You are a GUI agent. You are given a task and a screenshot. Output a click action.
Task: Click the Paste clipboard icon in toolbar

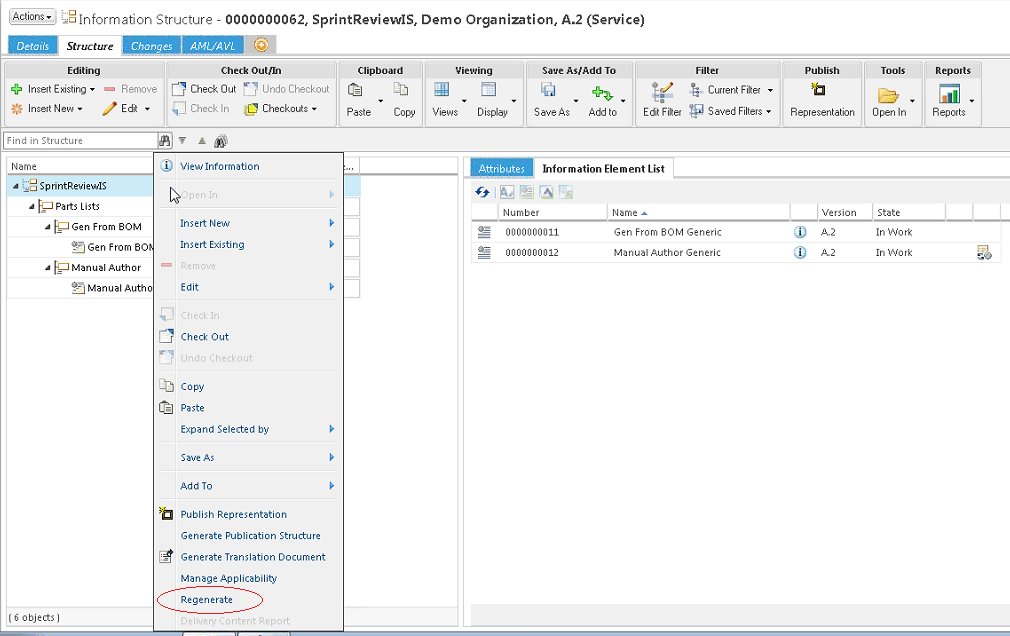tap(355, 90)
